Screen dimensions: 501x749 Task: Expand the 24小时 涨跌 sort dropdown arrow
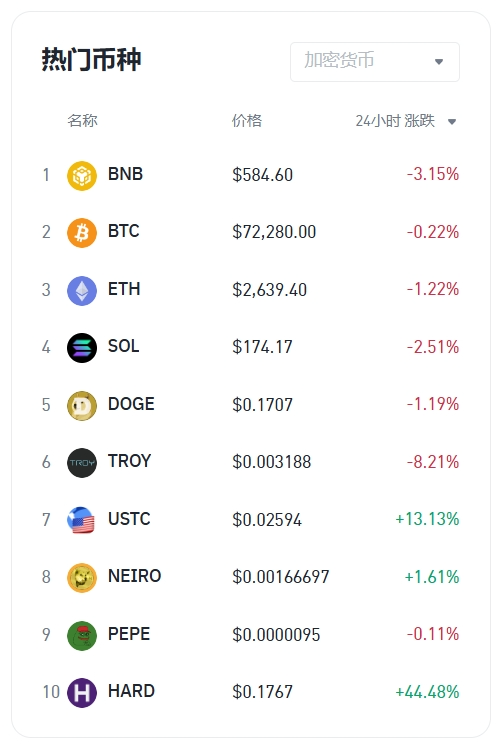pyautogui.click(x=452, y=122)
